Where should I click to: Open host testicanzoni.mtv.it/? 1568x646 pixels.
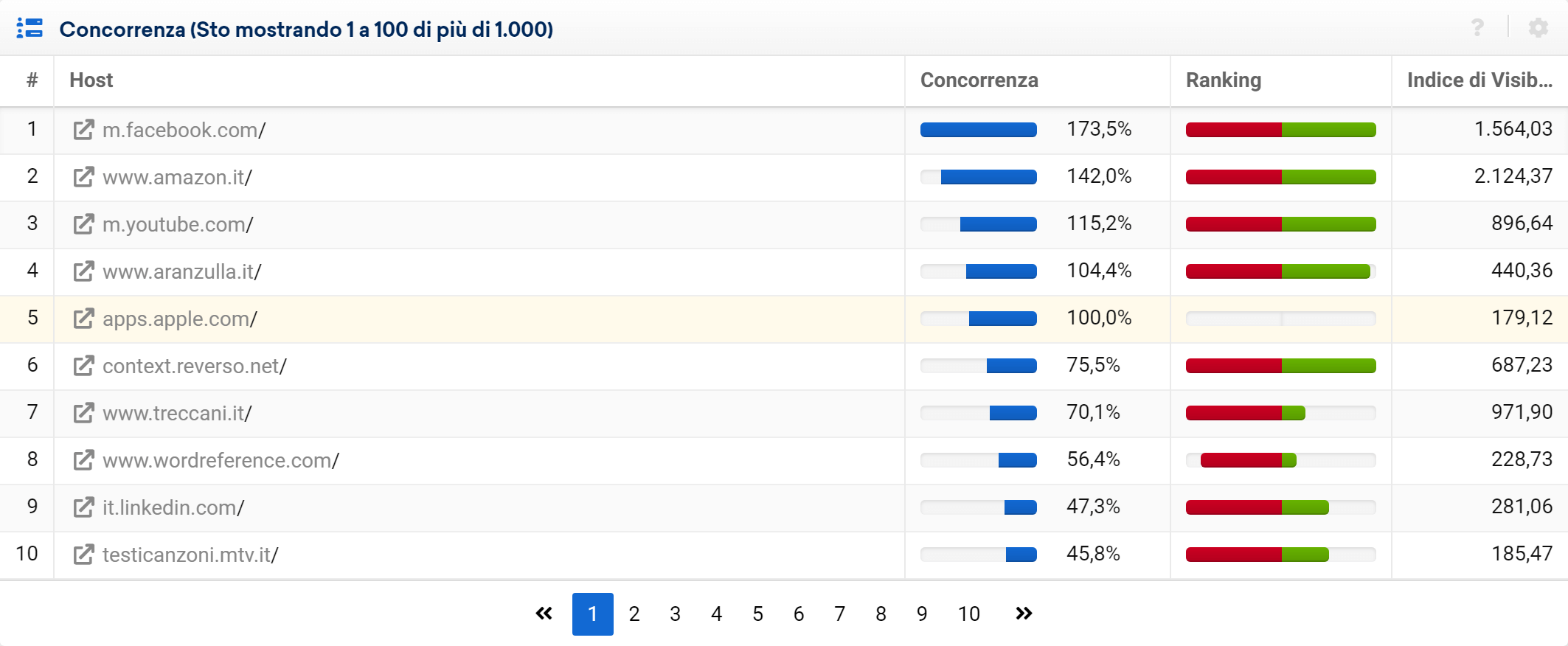click(190, 555)
